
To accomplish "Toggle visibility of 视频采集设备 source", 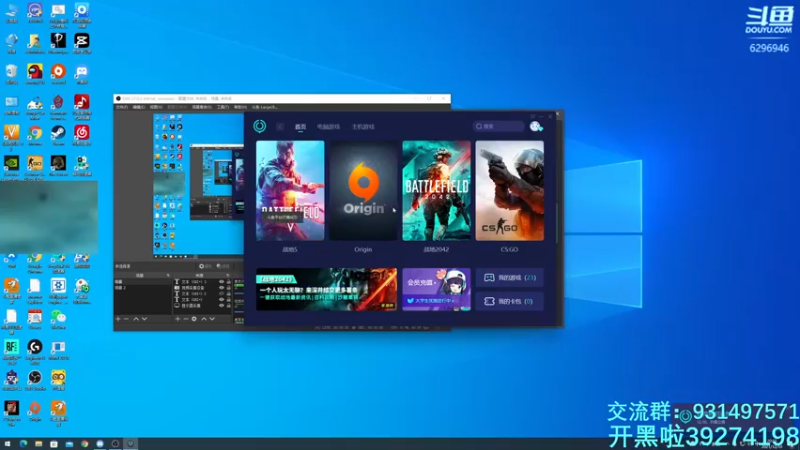I will click(x=221, y=288).
